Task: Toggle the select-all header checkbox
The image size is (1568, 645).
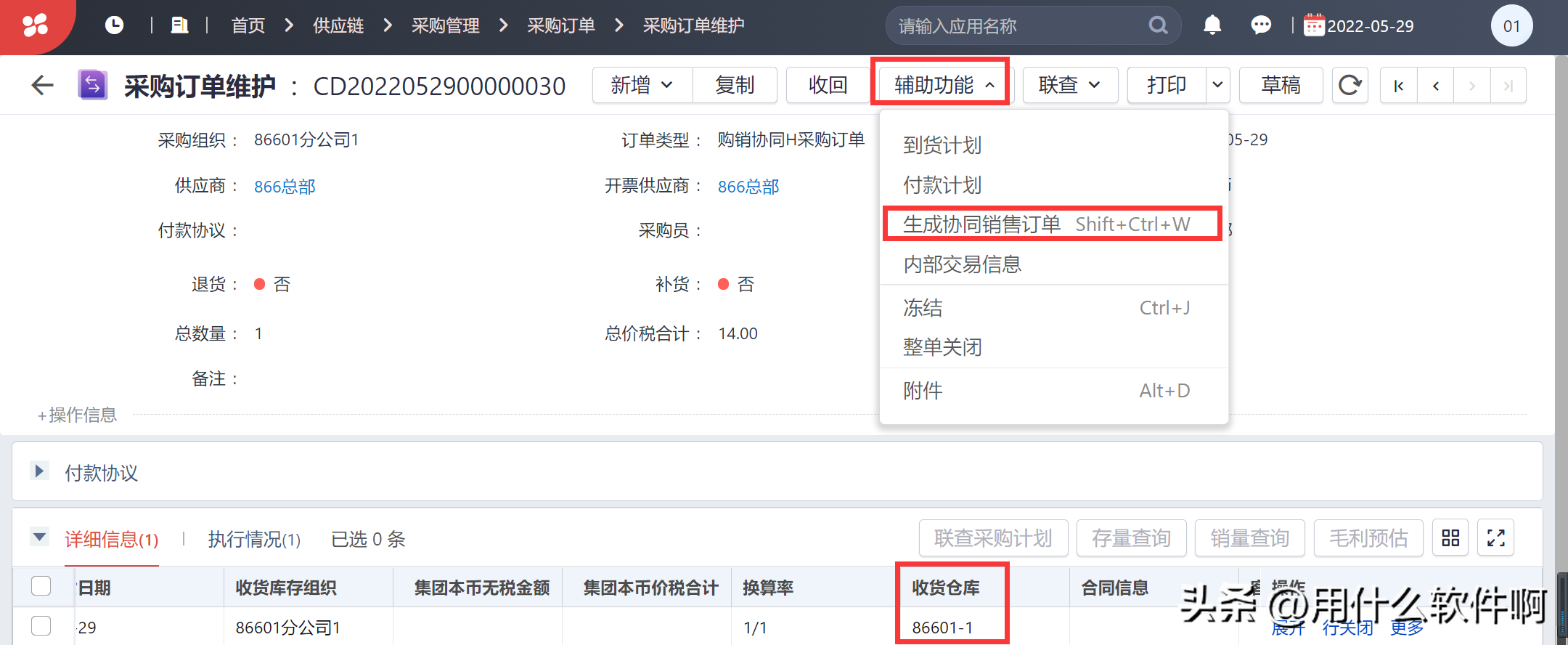Action: click(41, 586)
